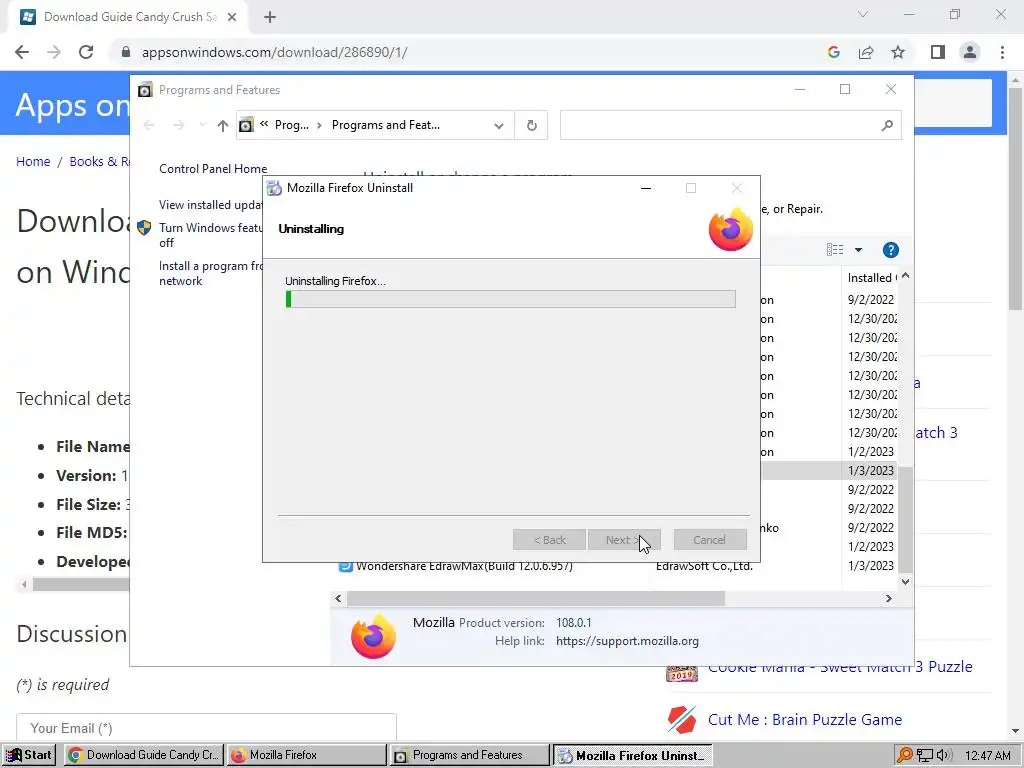The height and width of the screenshot is (768, 1024).
Task: Open Chrome tab search chevron
Action: (x=863, y=14)
